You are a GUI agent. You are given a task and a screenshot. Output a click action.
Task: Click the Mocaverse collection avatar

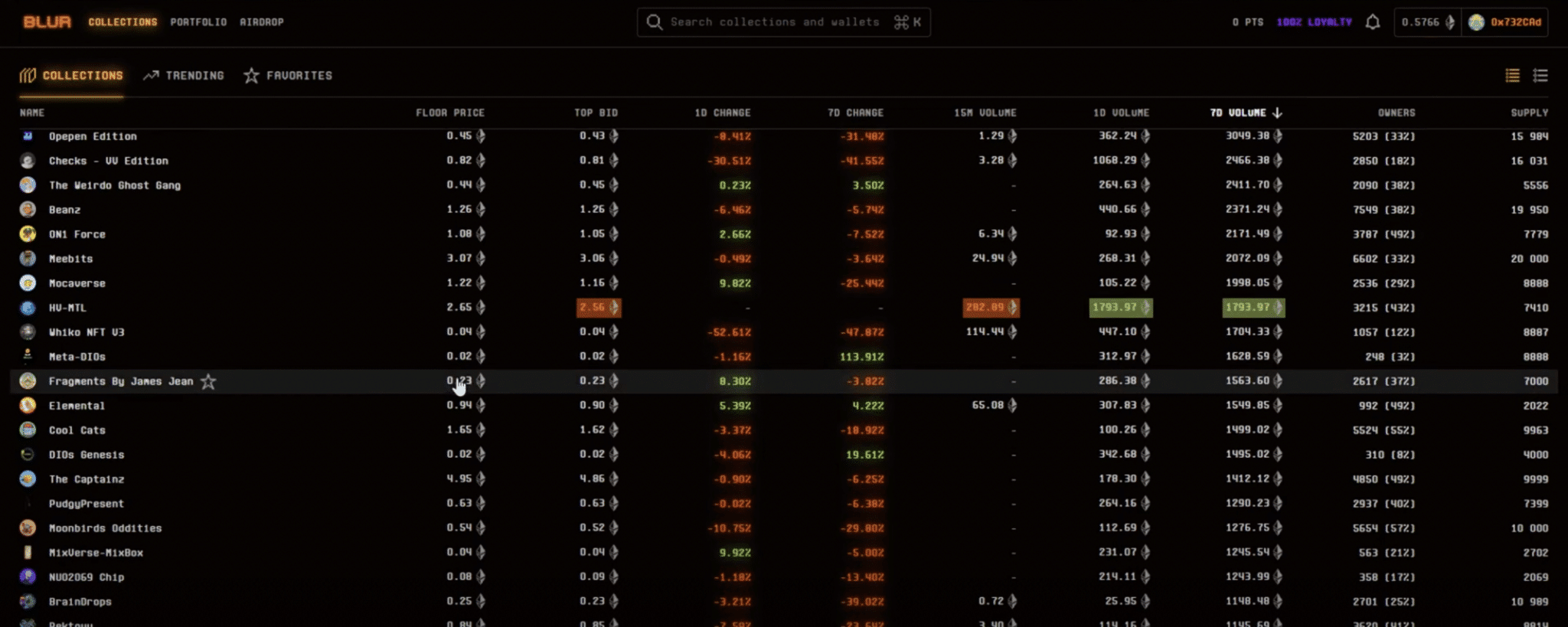tap(28, 283)
